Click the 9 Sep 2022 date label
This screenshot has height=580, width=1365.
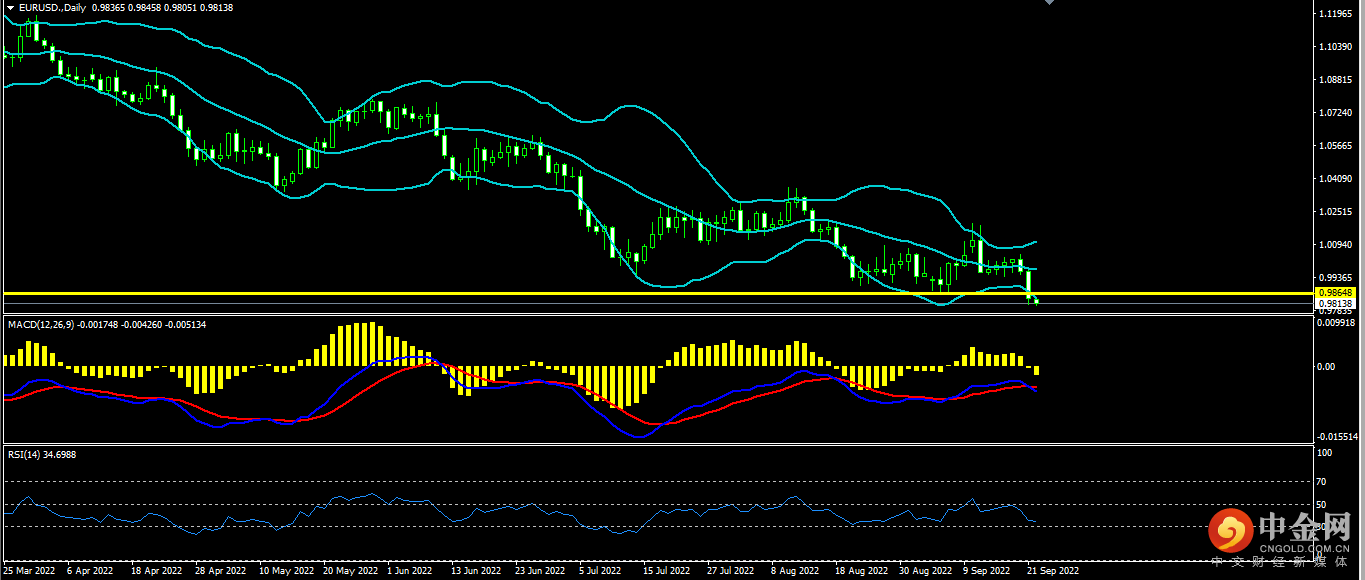[x=986, y=571]
